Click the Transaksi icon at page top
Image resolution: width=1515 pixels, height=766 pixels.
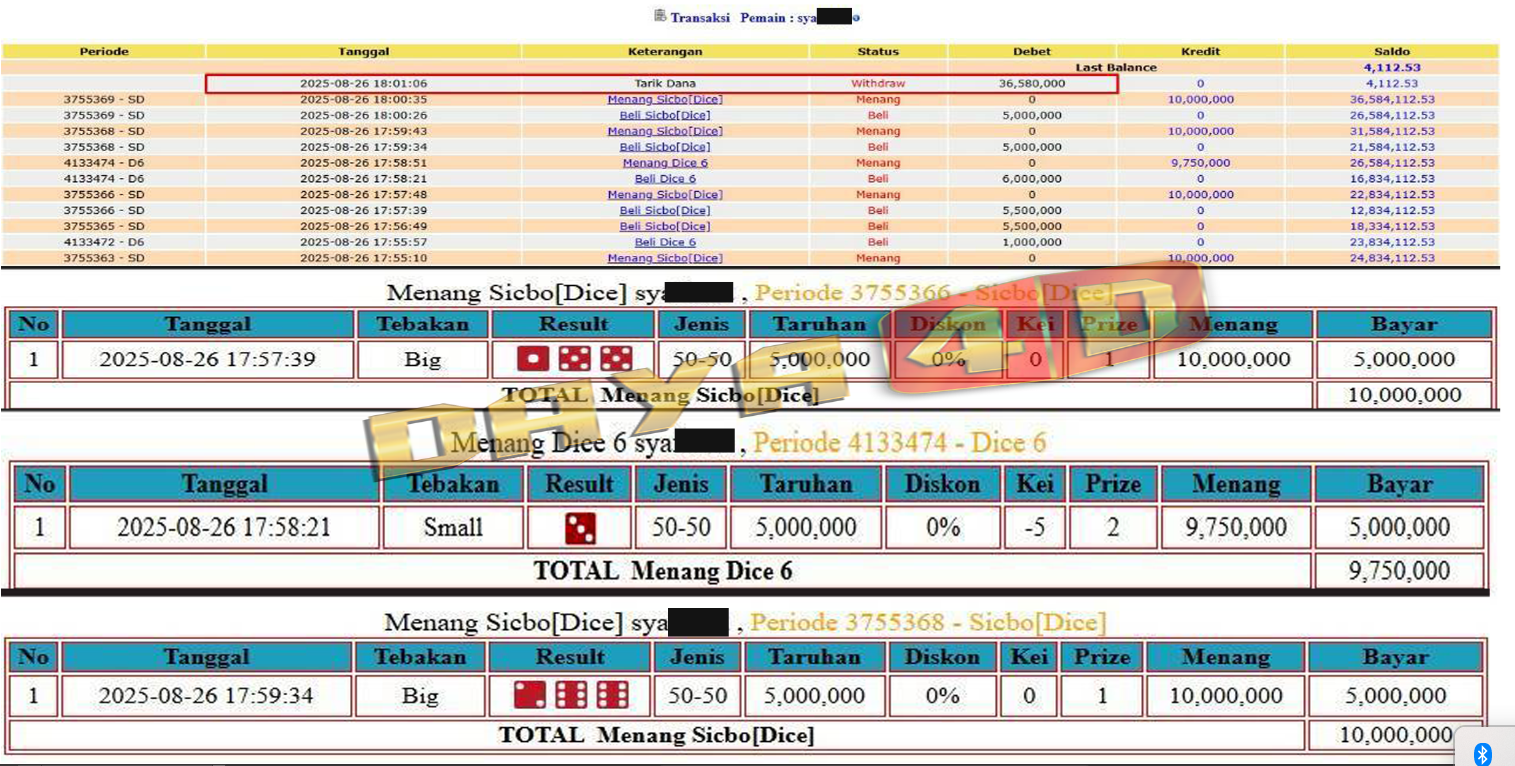[x=660, y=16]
